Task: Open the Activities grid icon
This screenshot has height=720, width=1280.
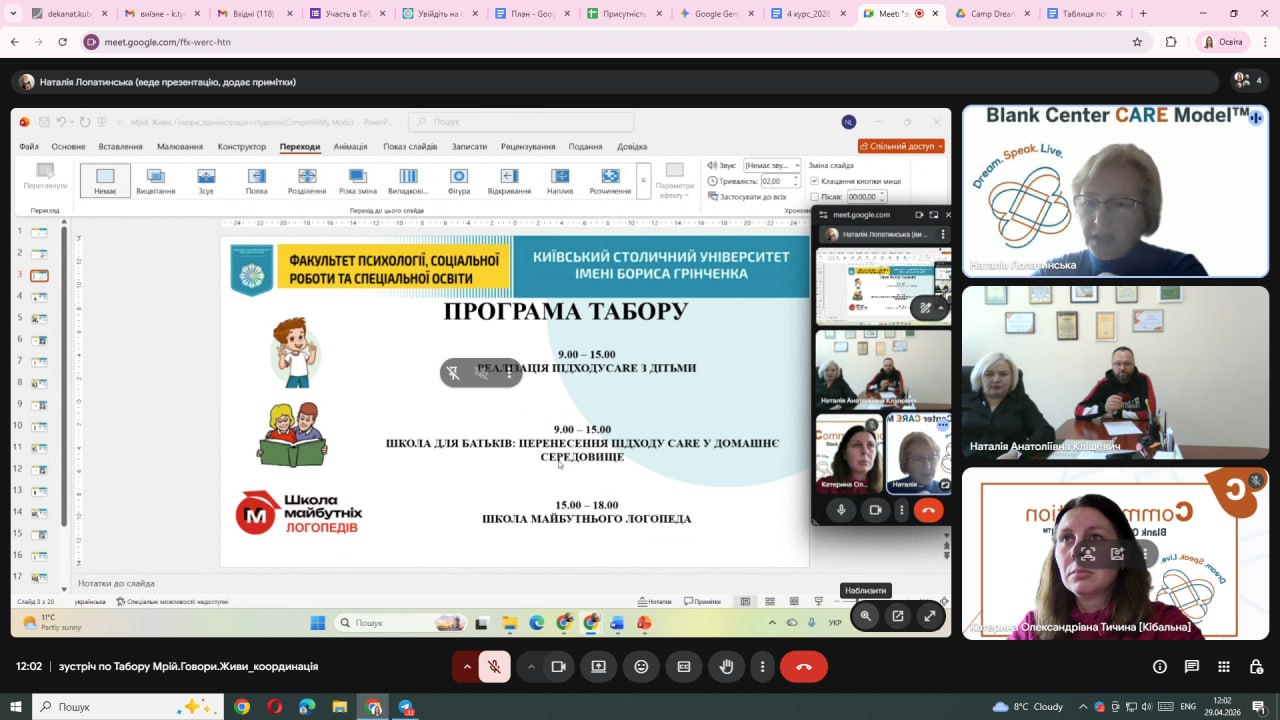Action: click(1224, 667)
